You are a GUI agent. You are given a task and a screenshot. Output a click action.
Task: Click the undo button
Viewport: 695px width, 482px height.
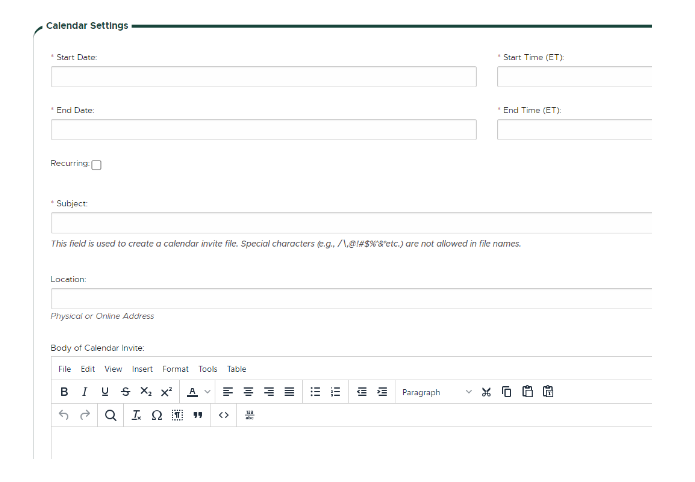(x=64, y=415)
